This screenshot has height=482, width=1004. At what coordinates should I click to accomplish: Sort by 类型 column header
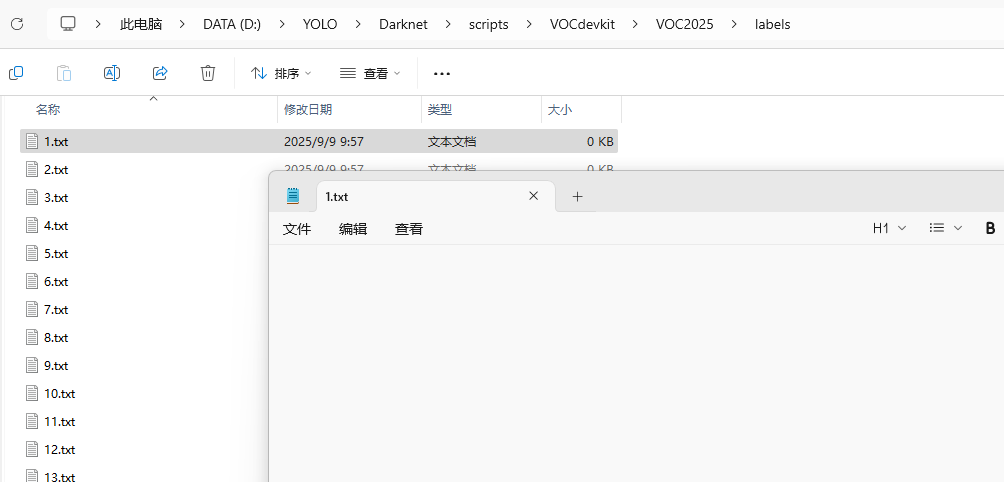coord(440,109)
